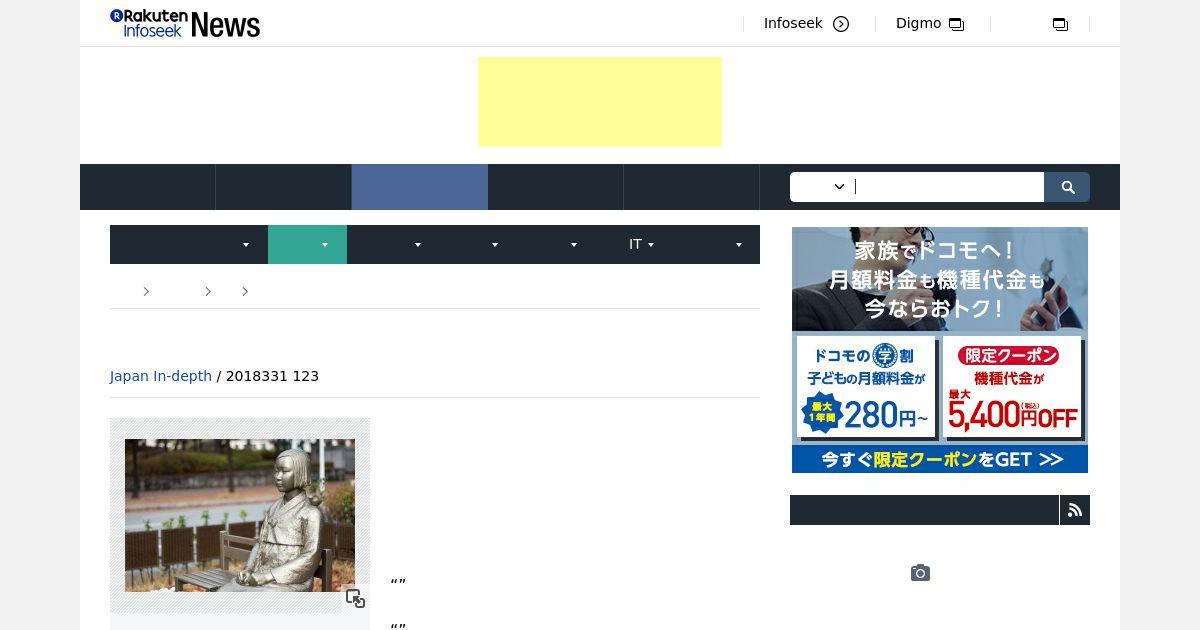Viewport: 1200px width, 630px height.
Task: Open the Digmo header link
Action: pyautogui.click(x=918, y=23)
